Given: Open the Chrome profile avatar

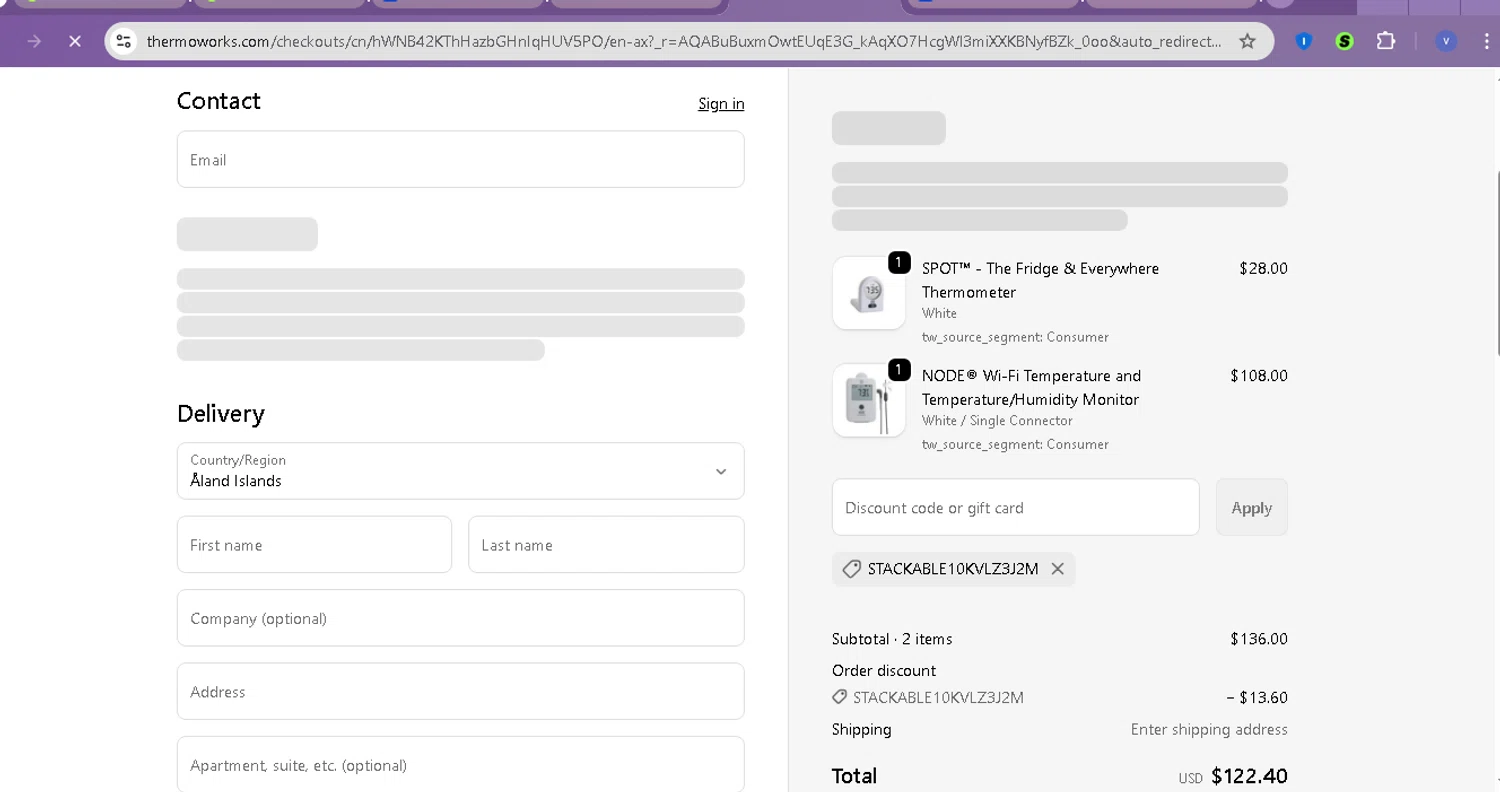Looking at the screenshot, I should pos(1446,41).
